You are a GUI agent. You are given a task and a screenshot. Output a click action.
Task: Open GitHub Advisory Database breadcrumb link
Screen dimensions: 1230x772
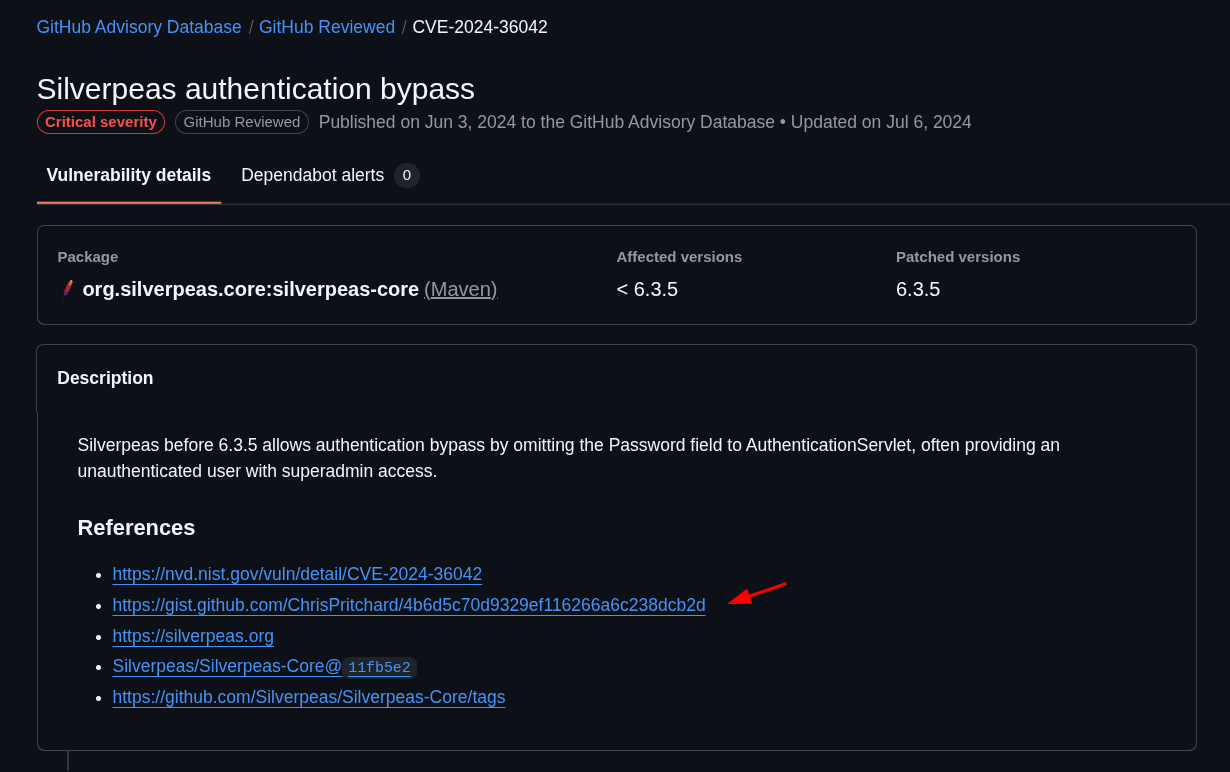[x=139, y=27]
